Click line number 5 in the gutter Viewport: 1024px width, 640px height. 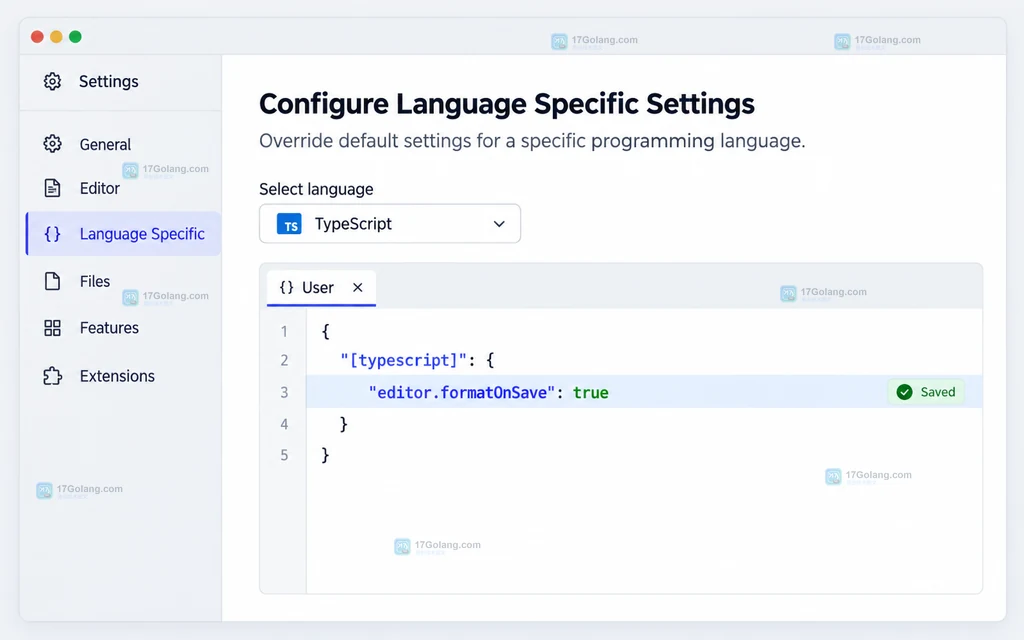(x=284, y=455)
